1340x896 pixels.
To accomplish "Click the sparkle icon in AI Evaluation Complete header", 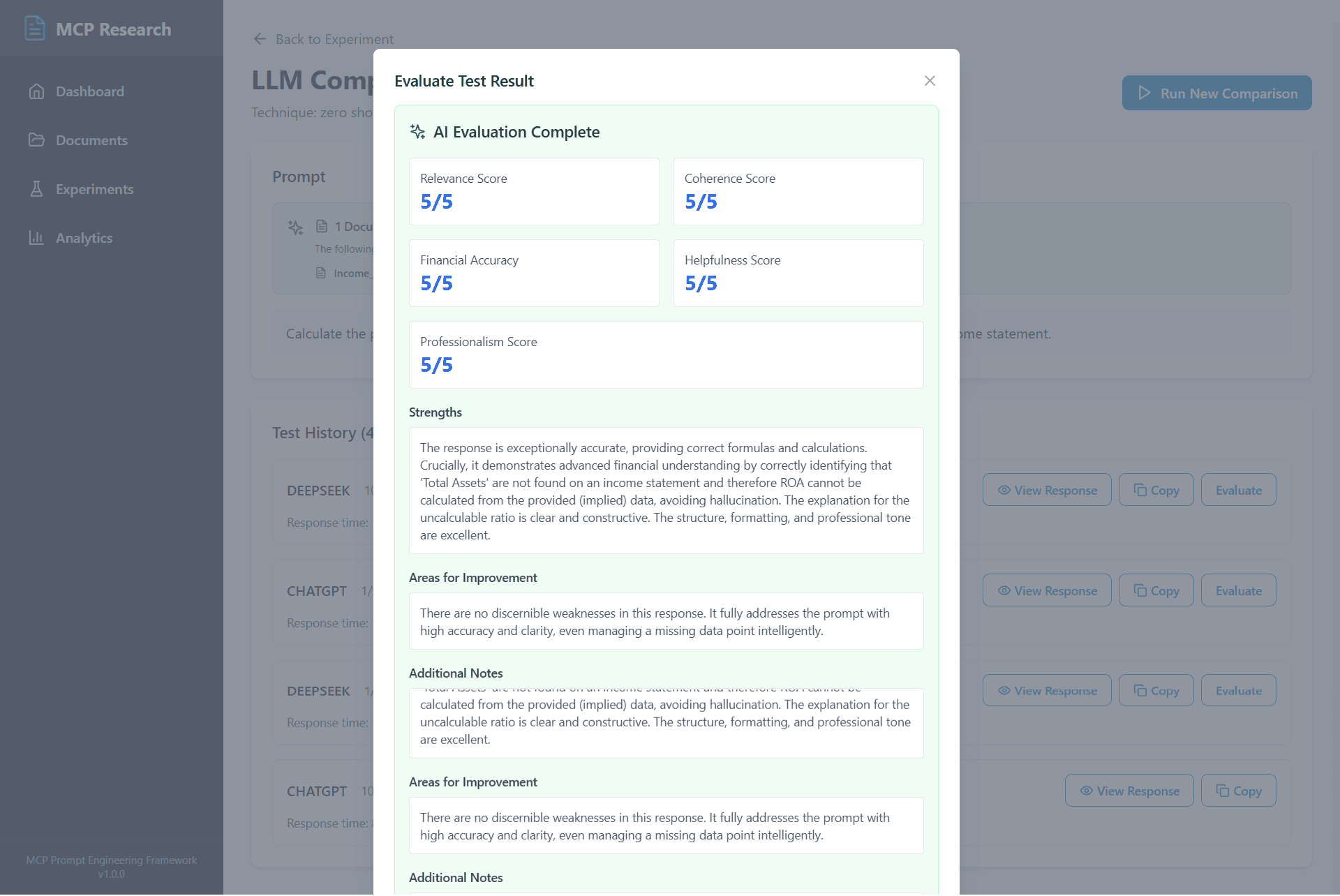I will pos(417,132).
